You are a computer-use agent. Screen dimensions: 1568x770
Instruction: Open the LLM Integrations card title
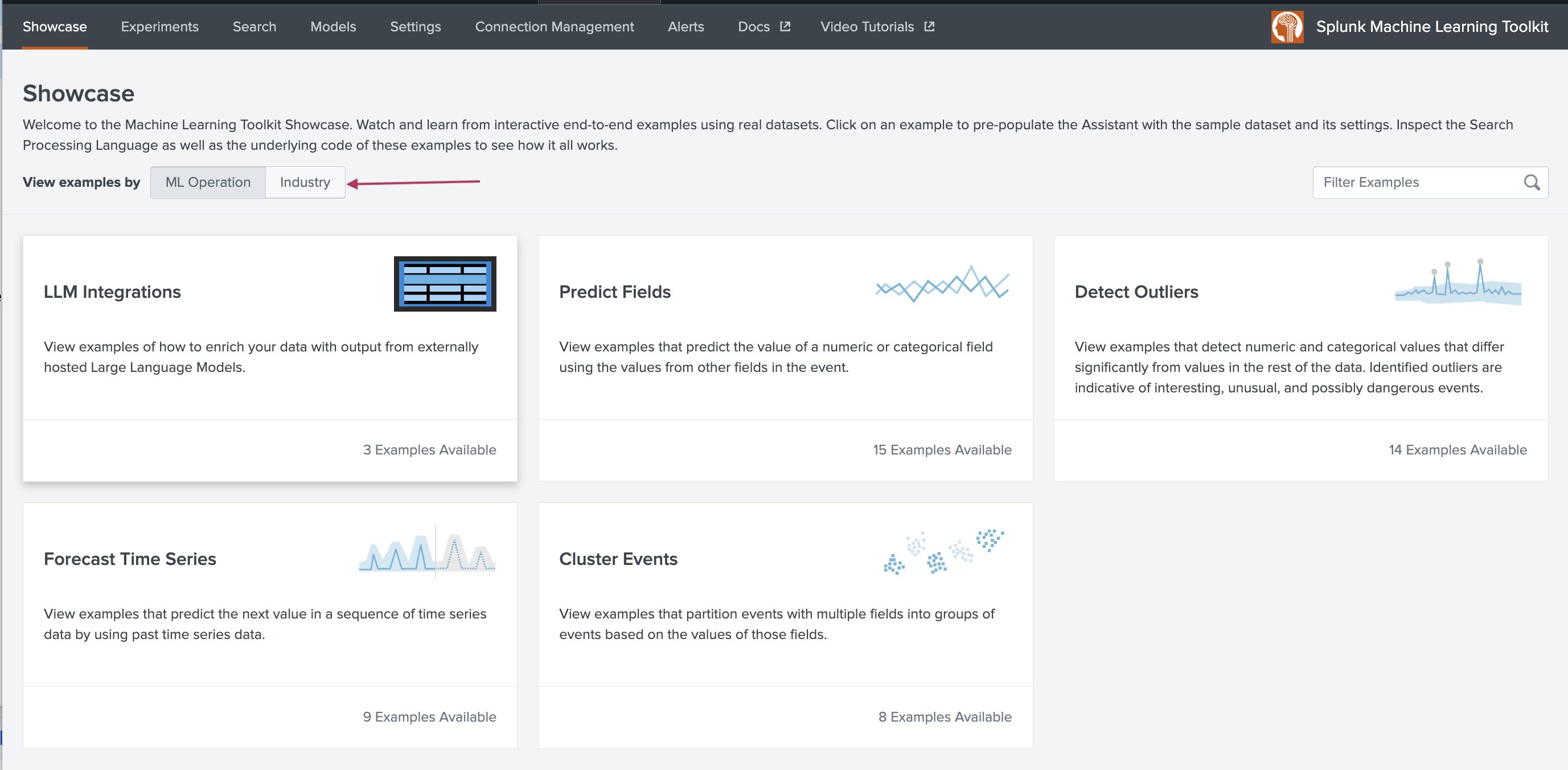pyautogui.click(x=112, y=292)
